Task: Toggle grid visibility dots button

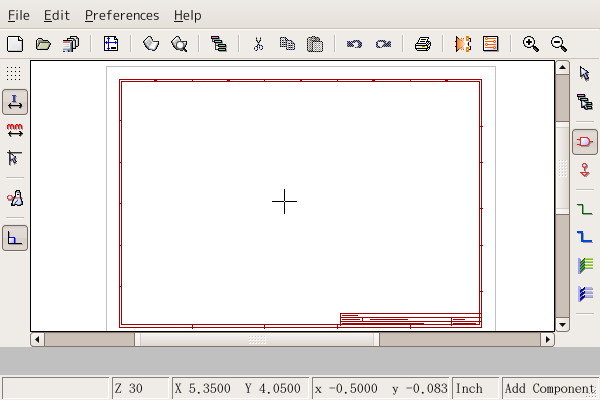Action: click(15, 74)
